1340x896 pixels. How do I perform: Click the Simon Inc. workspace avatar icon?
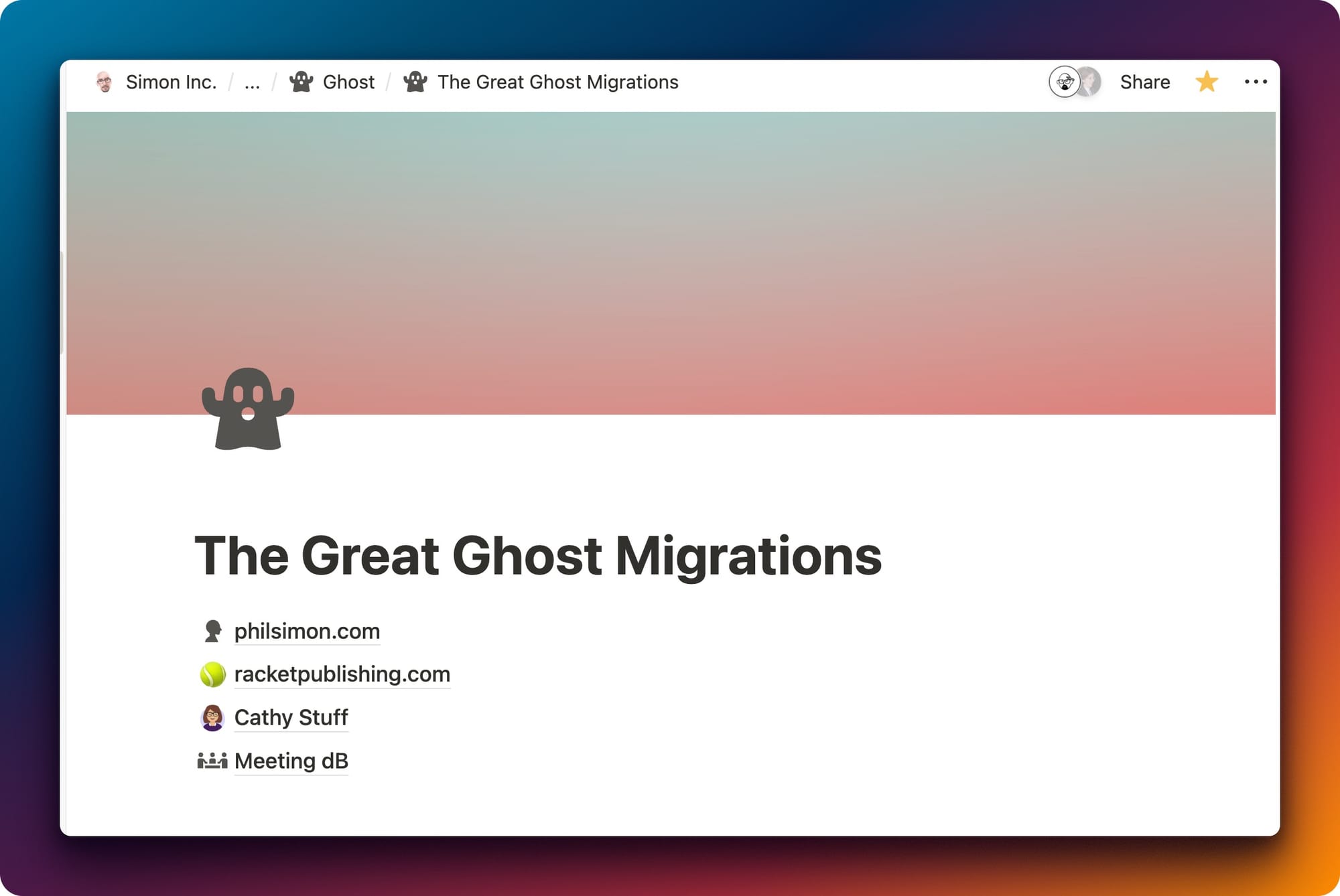click(x=104, y=82)
